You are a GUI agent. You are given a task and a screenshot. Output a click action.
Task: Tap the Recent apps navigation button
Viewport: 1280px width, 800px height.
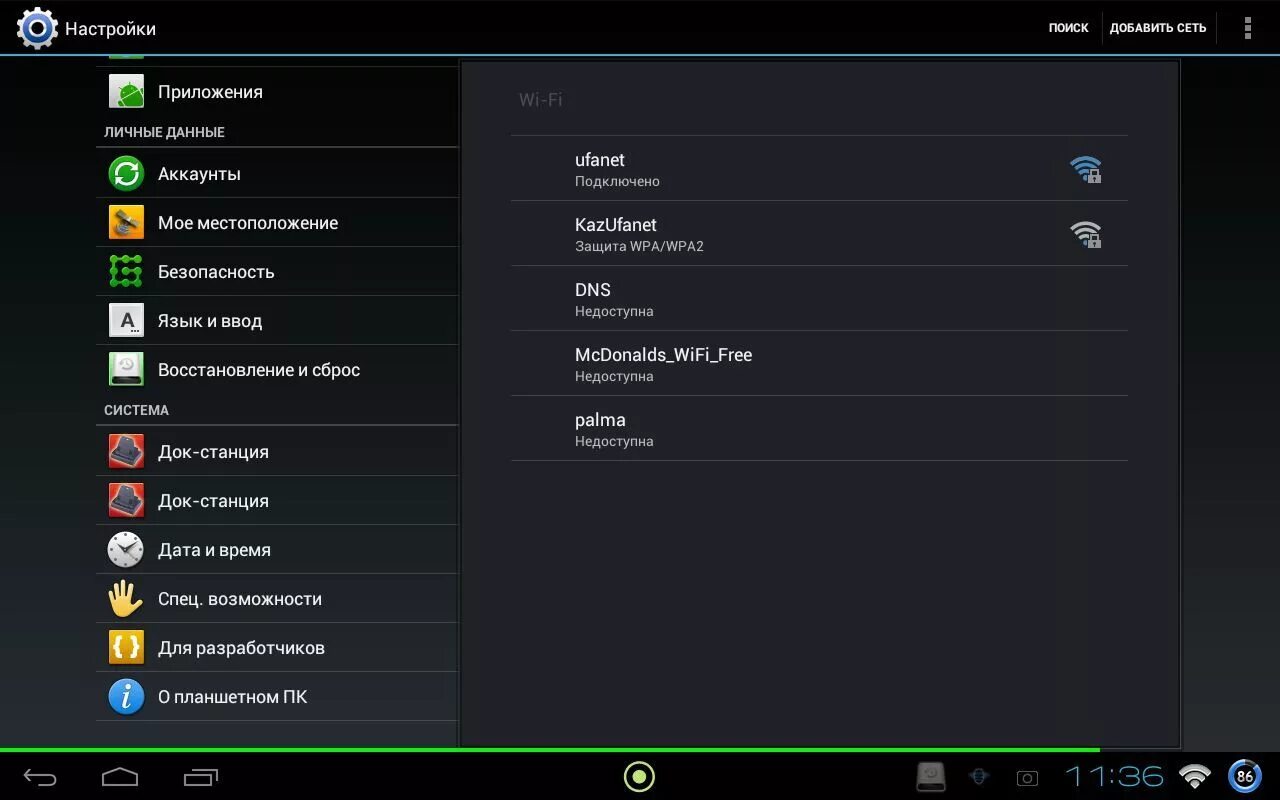tap(201, 777)
